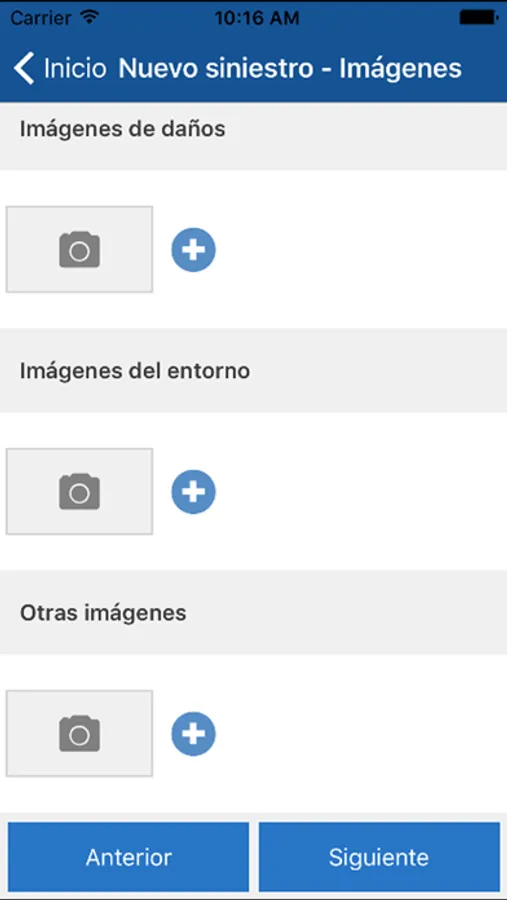The height and width of the screenshot is (900, 507).
Task: Add another photo to Imágenes de daños
Action: point(193,250)
